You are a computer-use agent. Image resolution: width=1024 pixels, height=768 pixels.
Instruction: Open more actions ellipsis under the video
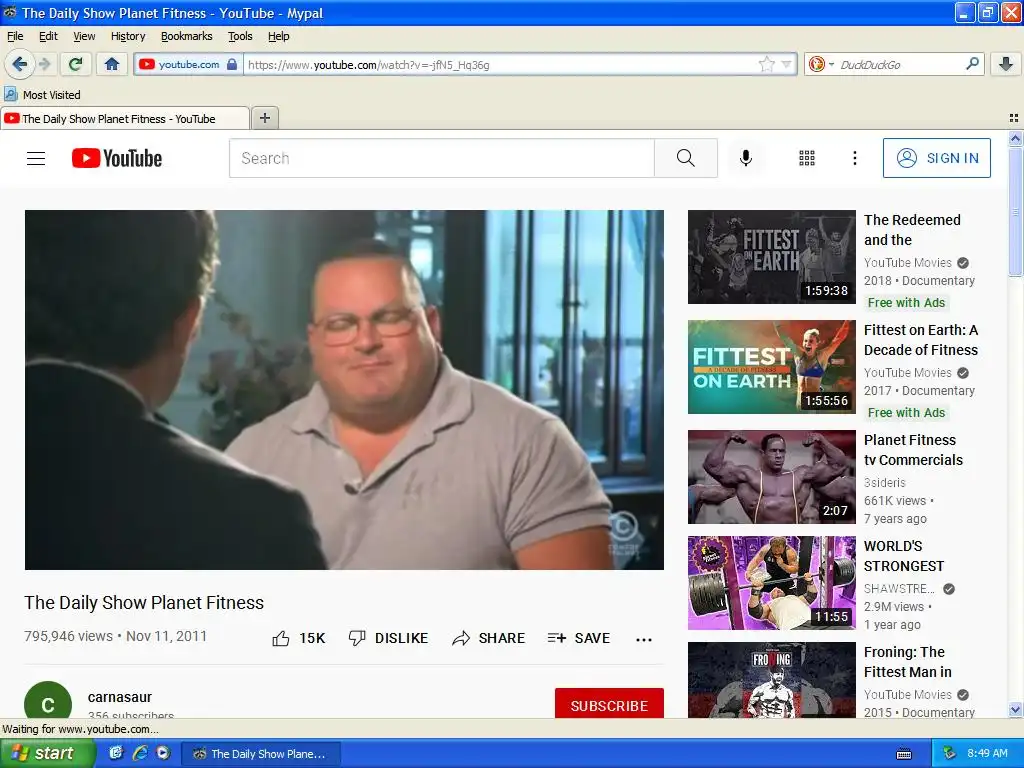pyautogui.click(x=644, y=639)
